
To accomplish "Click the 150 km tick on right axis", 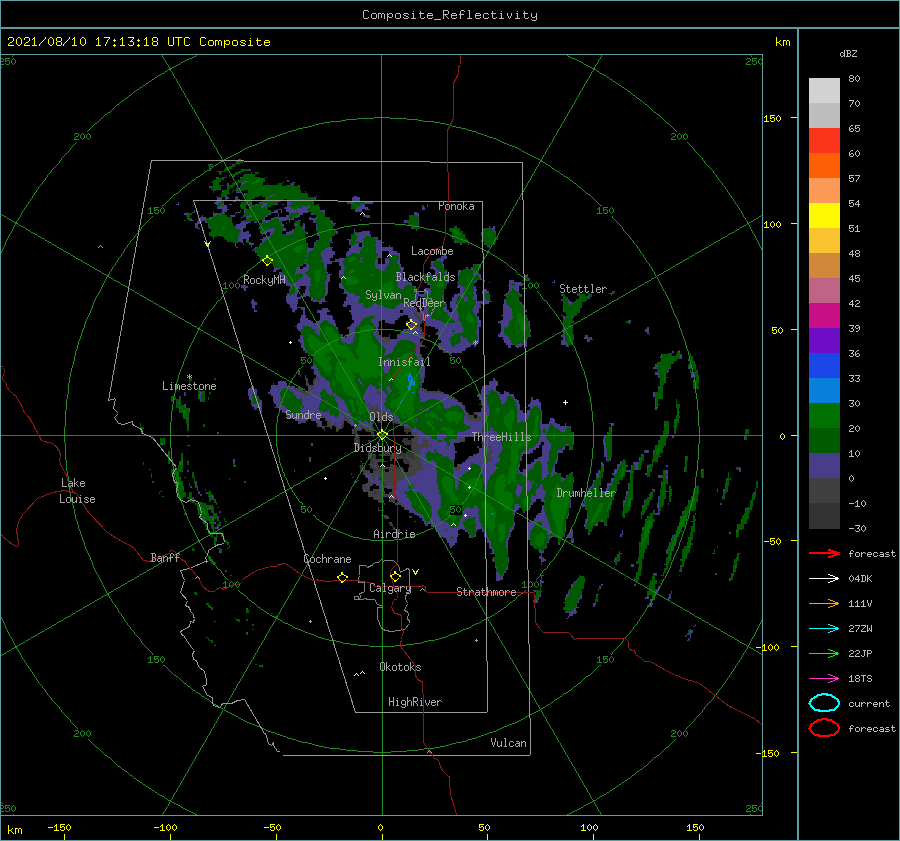I will pos(772,118).
